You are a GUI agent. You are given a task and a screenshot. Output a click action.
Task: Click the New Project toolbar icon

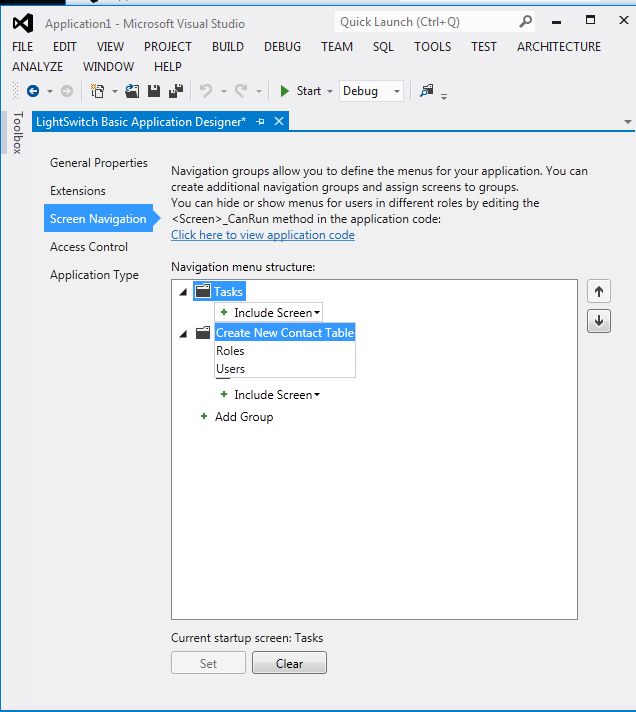(97, 91)
